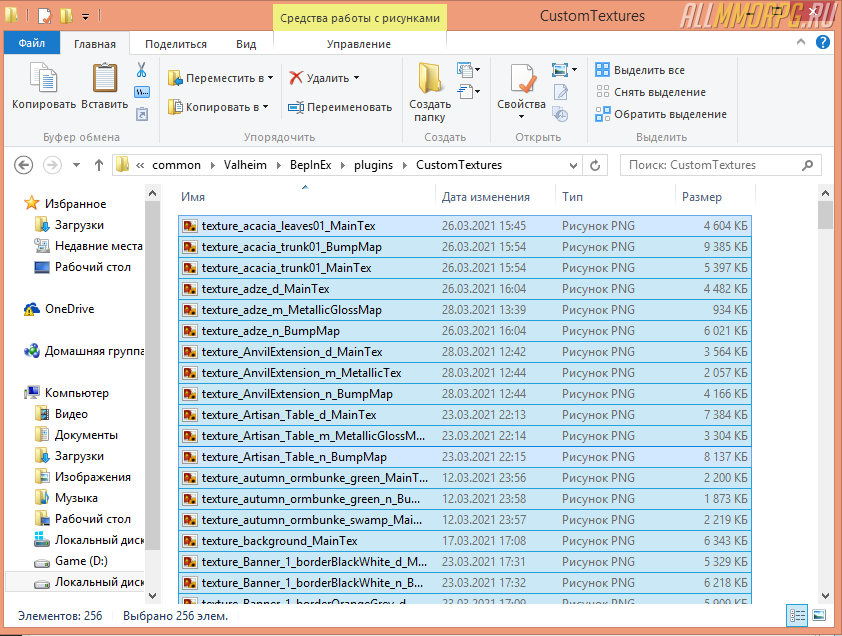Viewport: 842px width, 636px height.
Task: Refresh the folder view
Action: 595,165
